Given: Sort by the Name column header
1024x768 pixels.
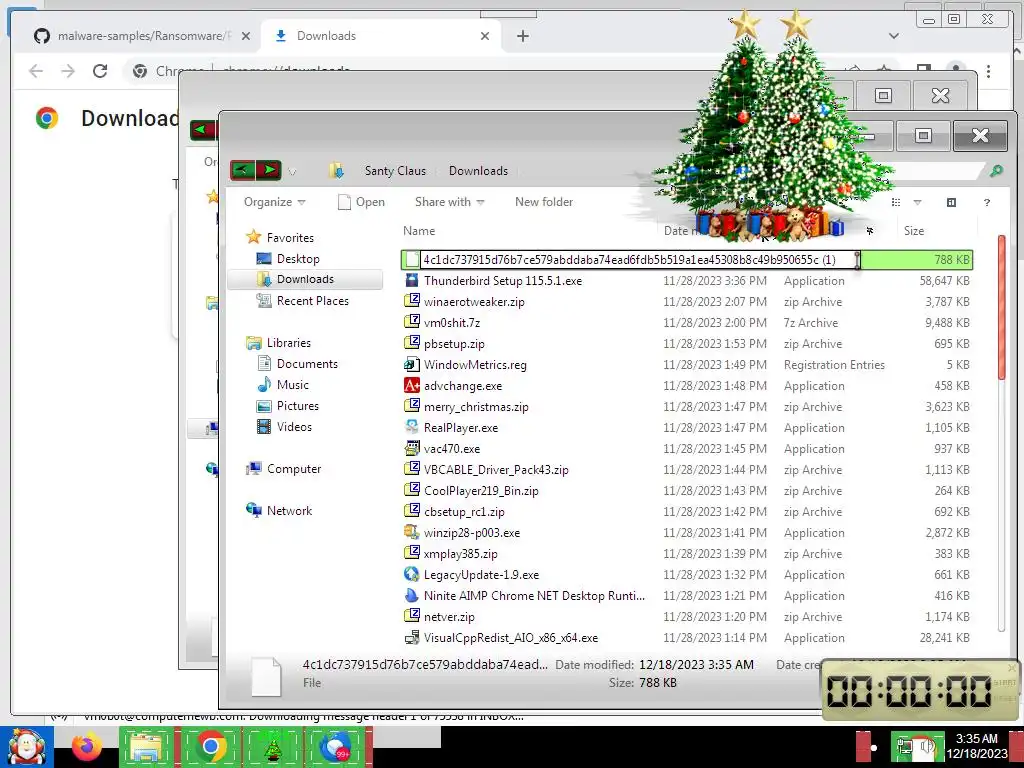Looking at the screenshot, I should pos(419,231).
